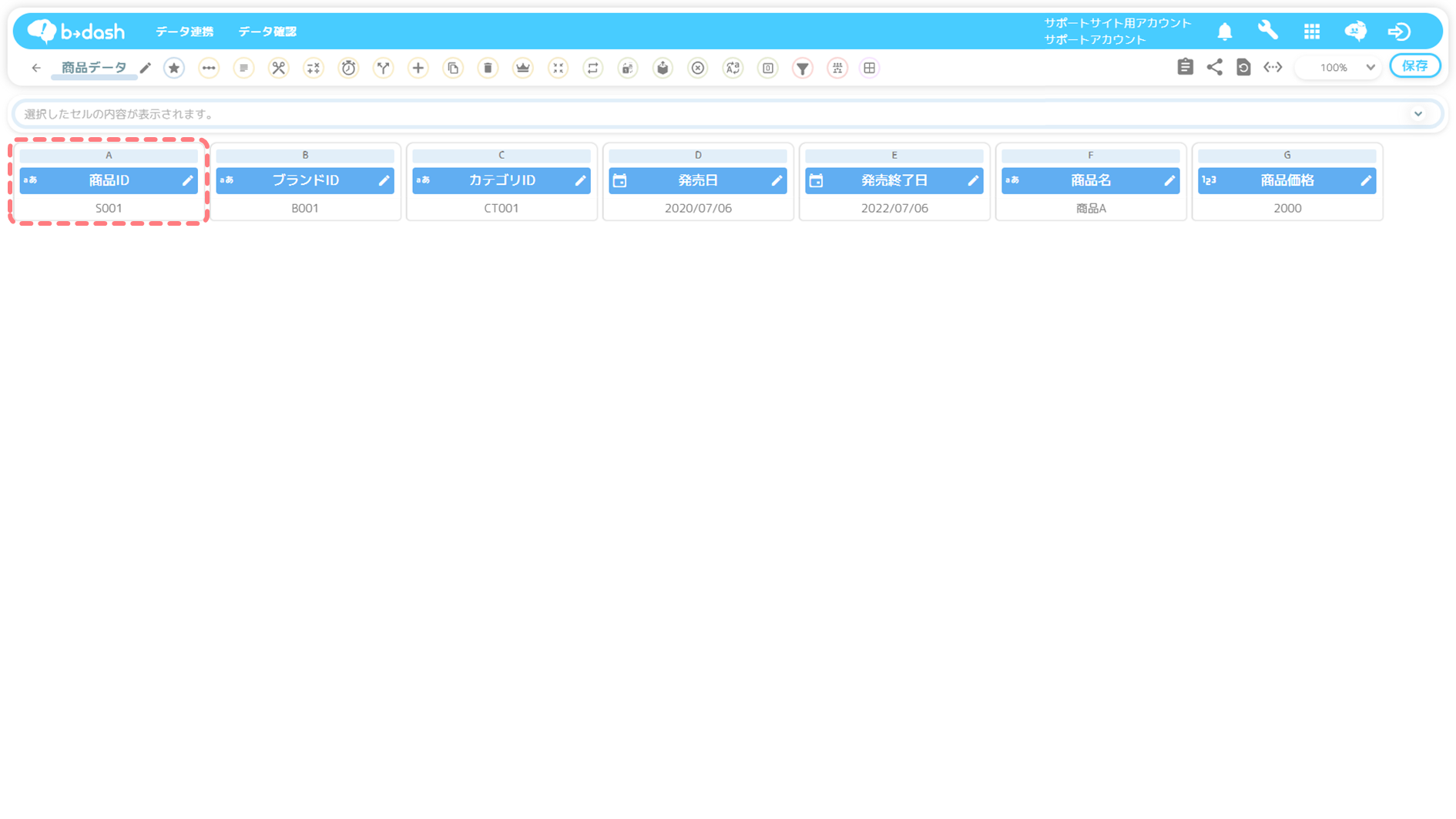Screen dimensions: 1456x819
Task: Edit the 商品価格 column with its pencil
Action: [1366, 180]
